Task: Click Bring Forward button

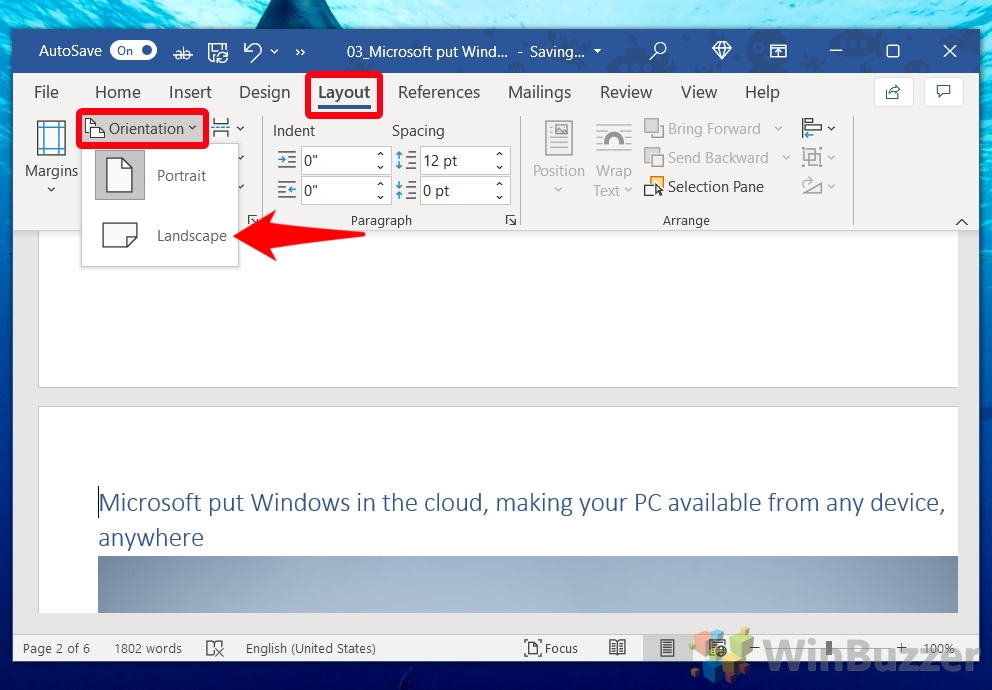Action: 704,128
